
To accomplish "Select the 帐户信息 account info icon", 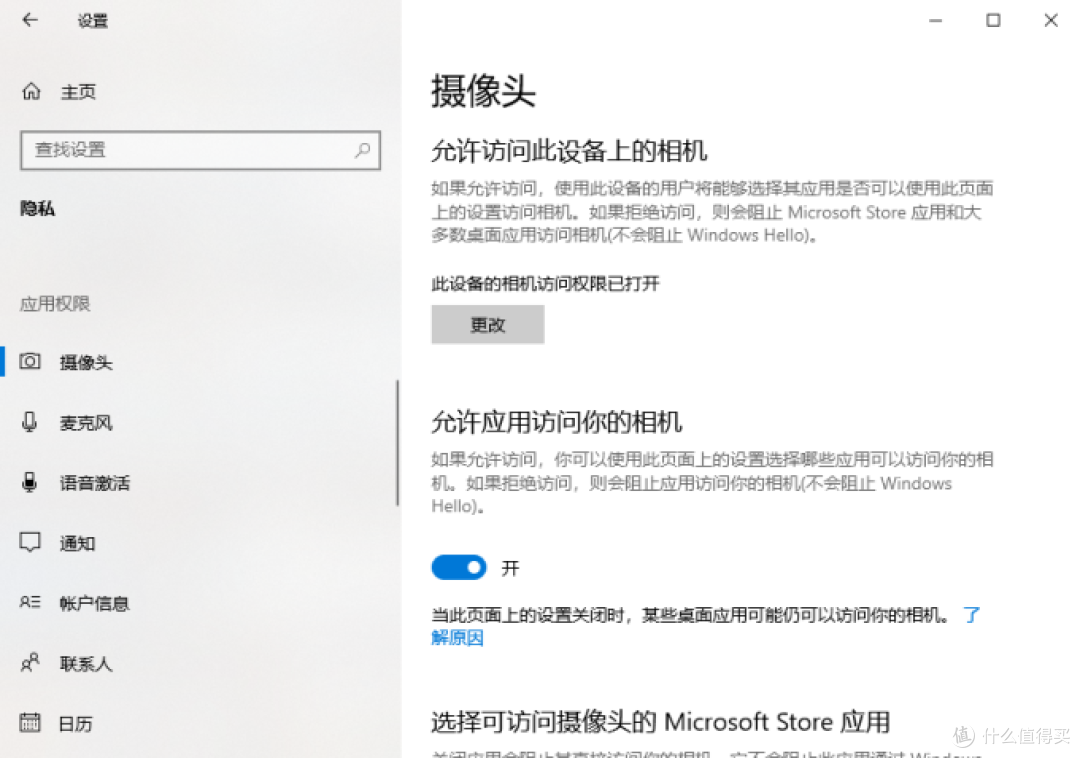I will tap(30, 602).
